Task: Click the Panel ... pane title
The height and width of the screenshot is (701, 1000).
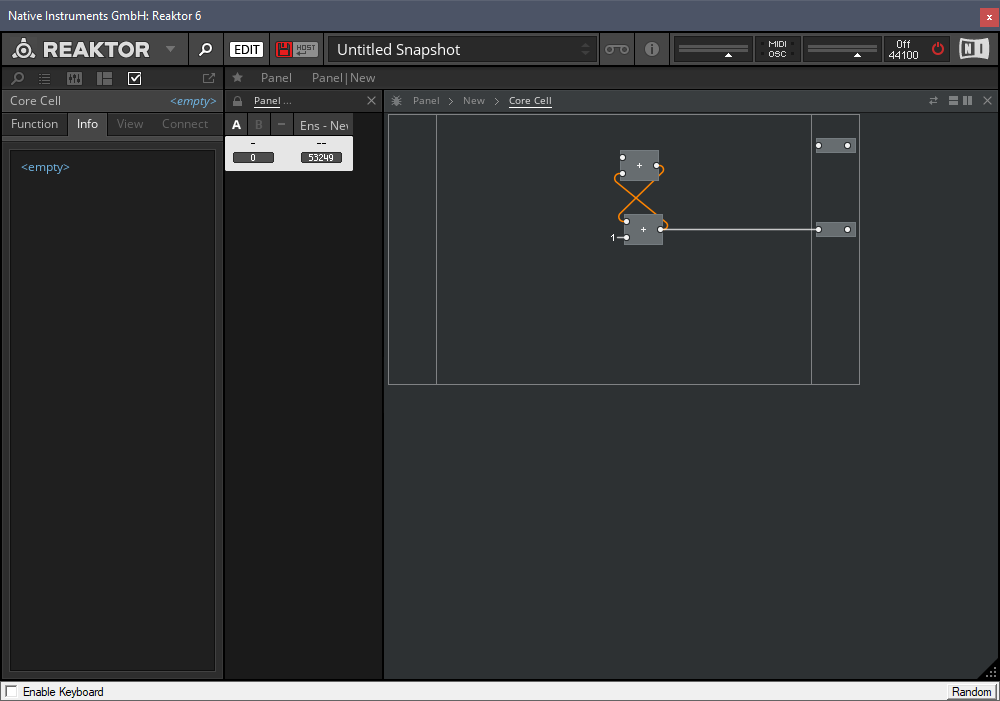Action: (272, 101)
